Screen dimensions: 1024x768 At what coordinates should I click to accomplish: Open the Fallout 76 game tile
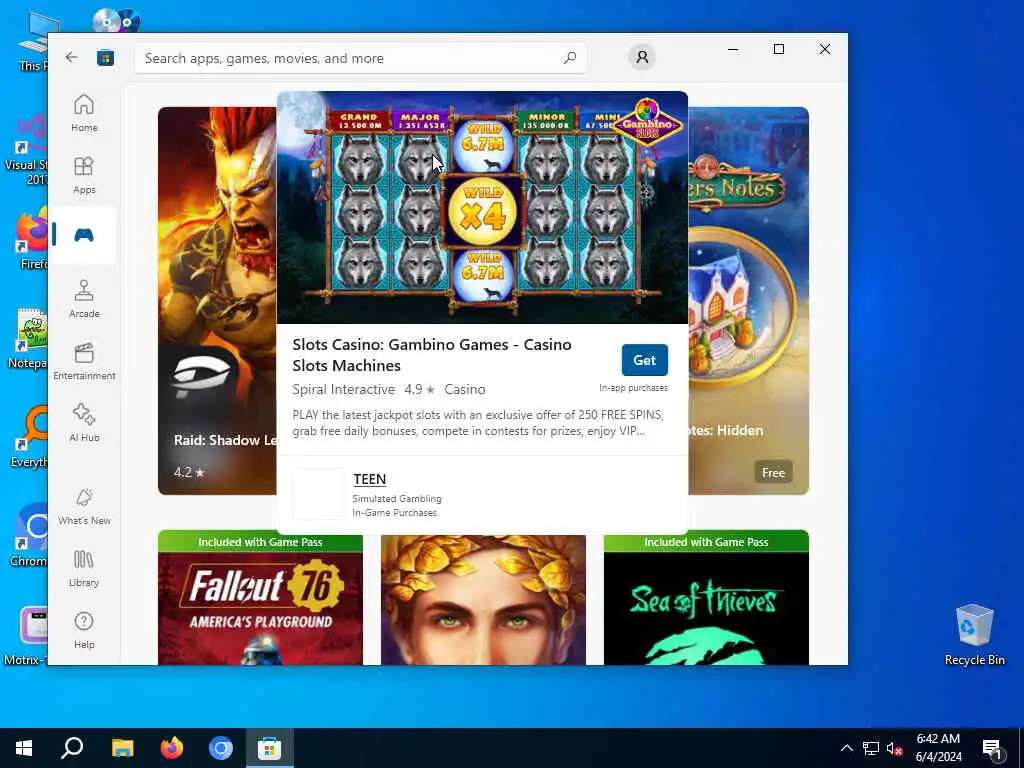(260, 598)
